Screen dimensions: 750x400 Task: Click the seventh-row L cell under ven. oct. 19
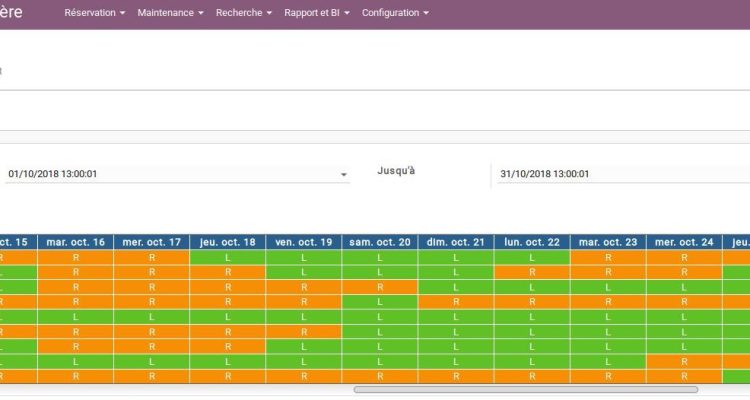pos(304,346)
